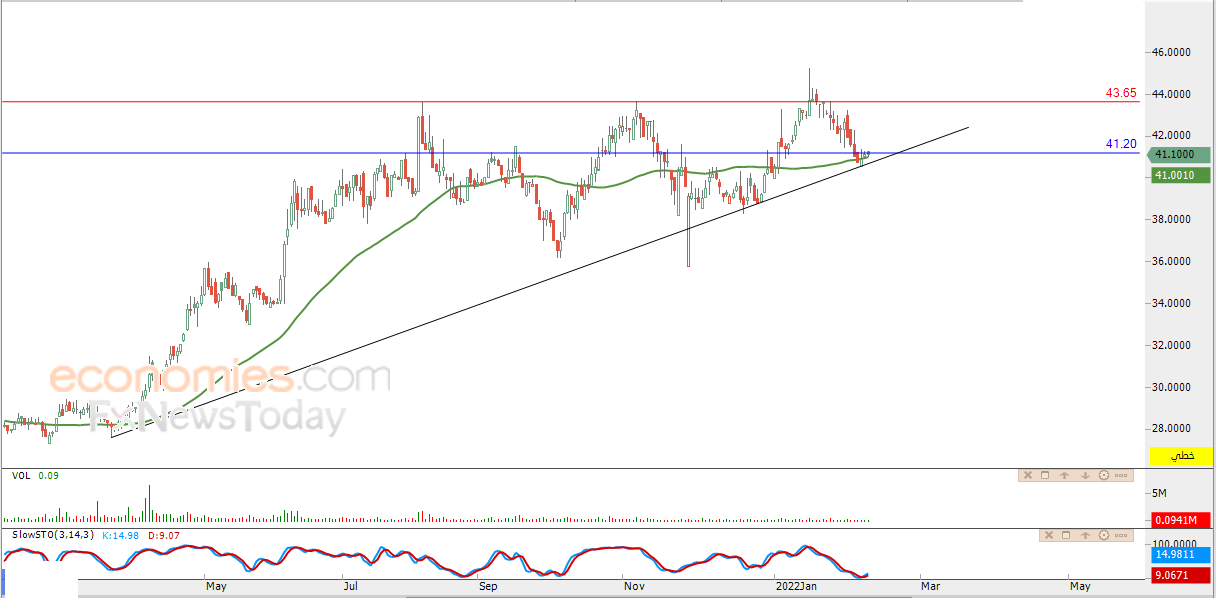Open VOL indicator settings gear

(x=1104, y=475)
